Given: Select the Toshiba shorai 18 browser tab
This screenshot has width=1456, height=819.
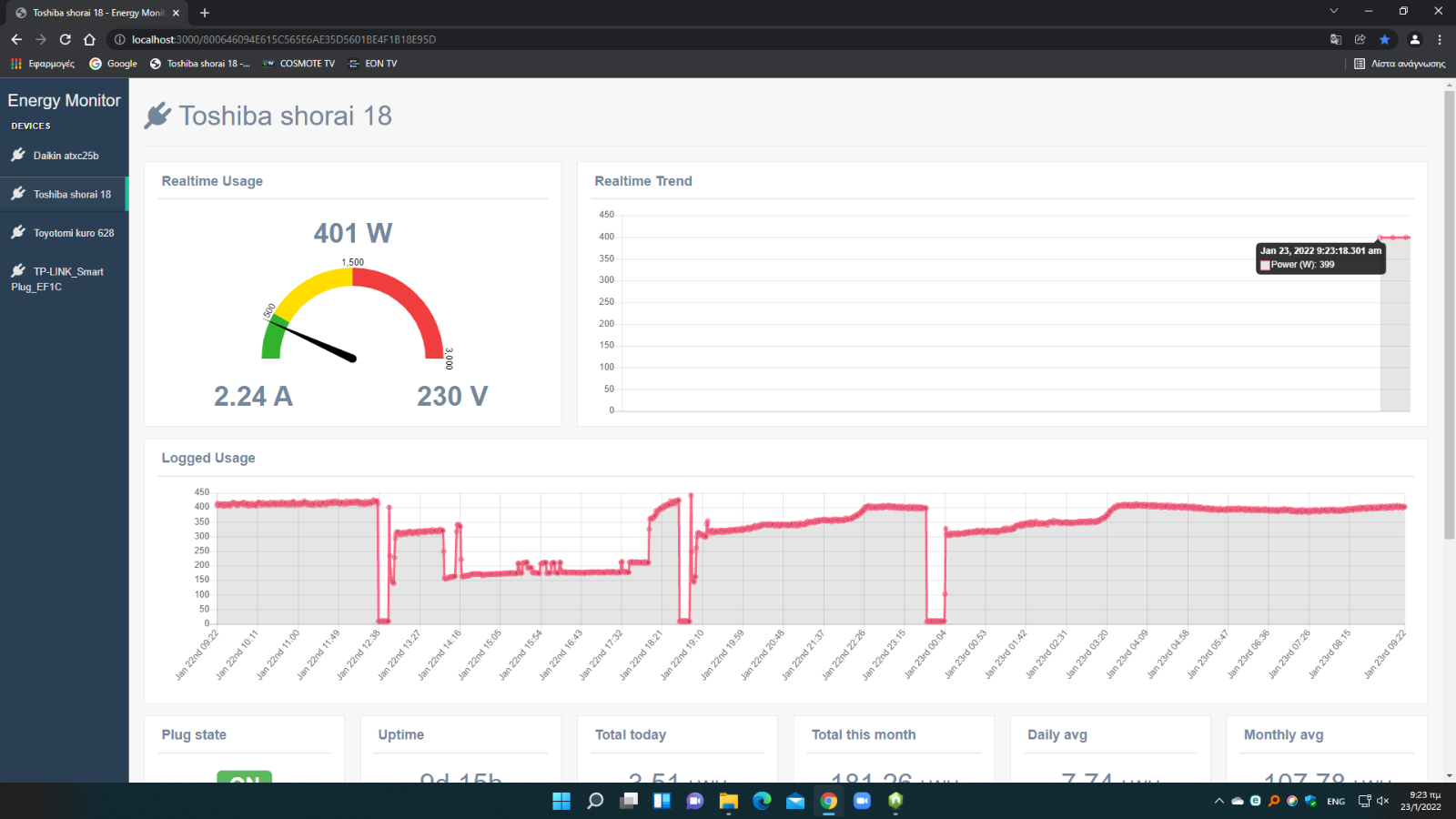Looking at the screenshot, I should 97,13.
